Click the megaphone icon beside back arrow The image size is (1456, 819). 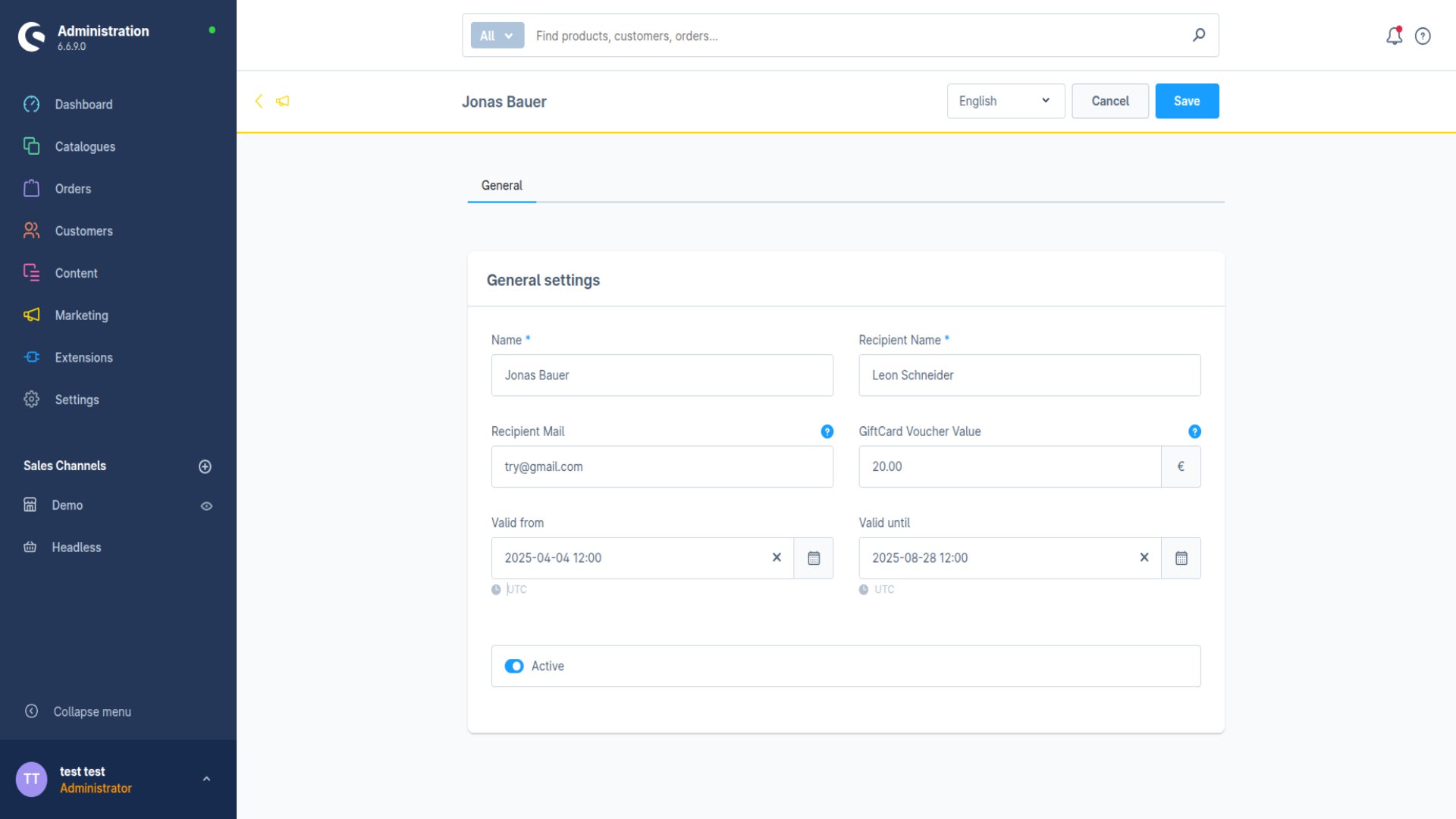[283, 101]
